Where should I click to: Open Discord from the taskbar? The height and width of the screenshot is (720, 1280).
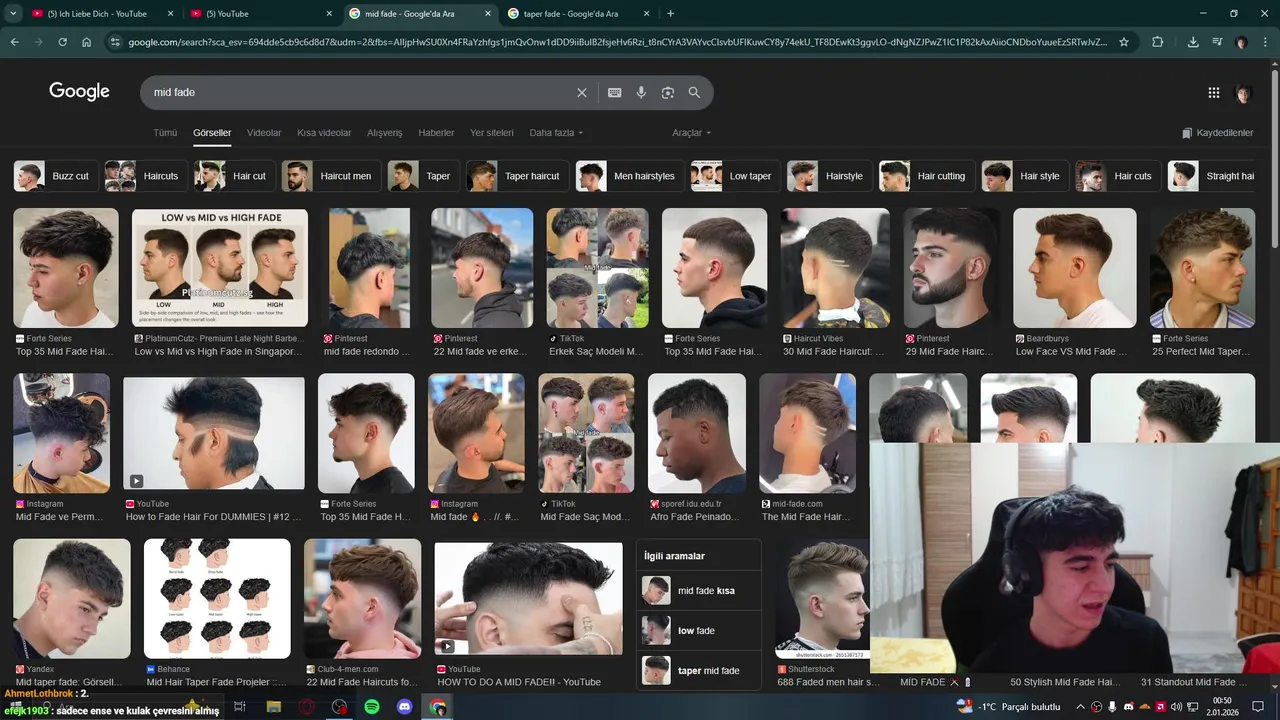(x=405, y=707)
